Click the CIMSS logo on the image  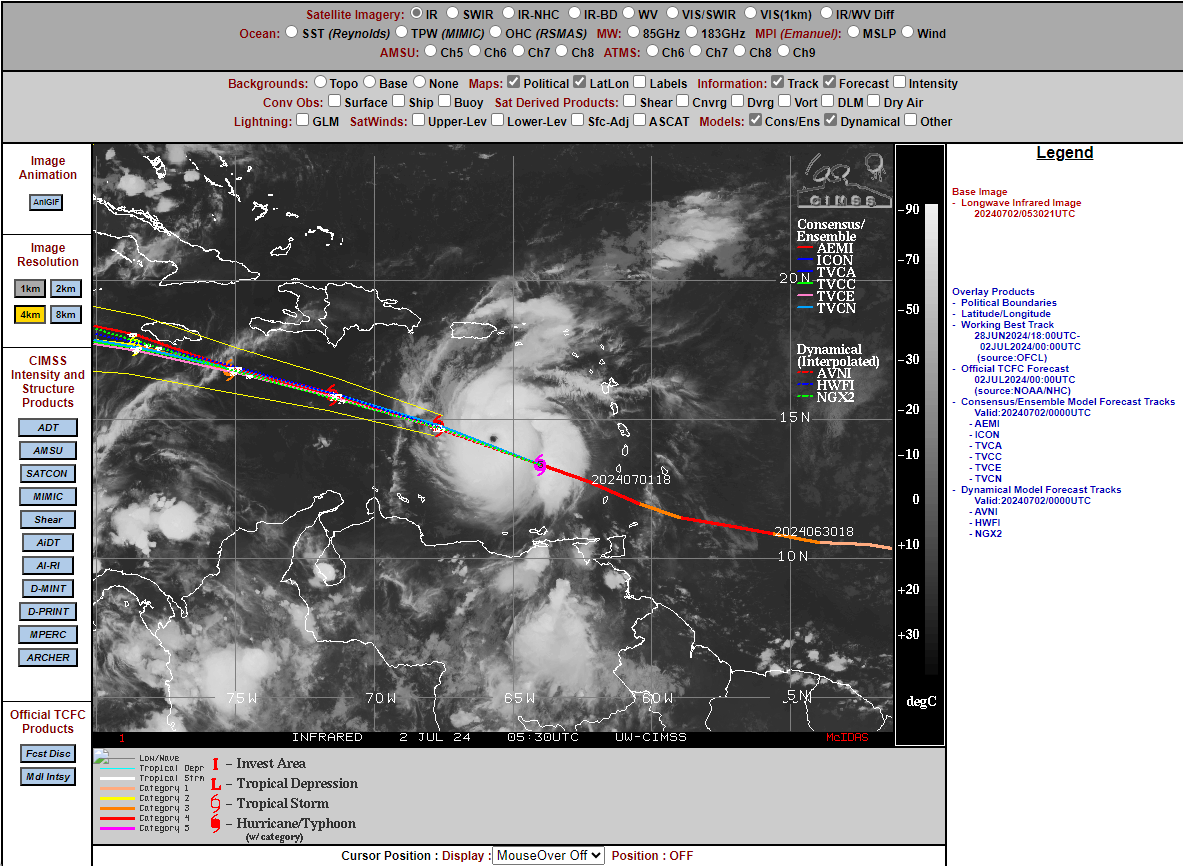[843, 180]
